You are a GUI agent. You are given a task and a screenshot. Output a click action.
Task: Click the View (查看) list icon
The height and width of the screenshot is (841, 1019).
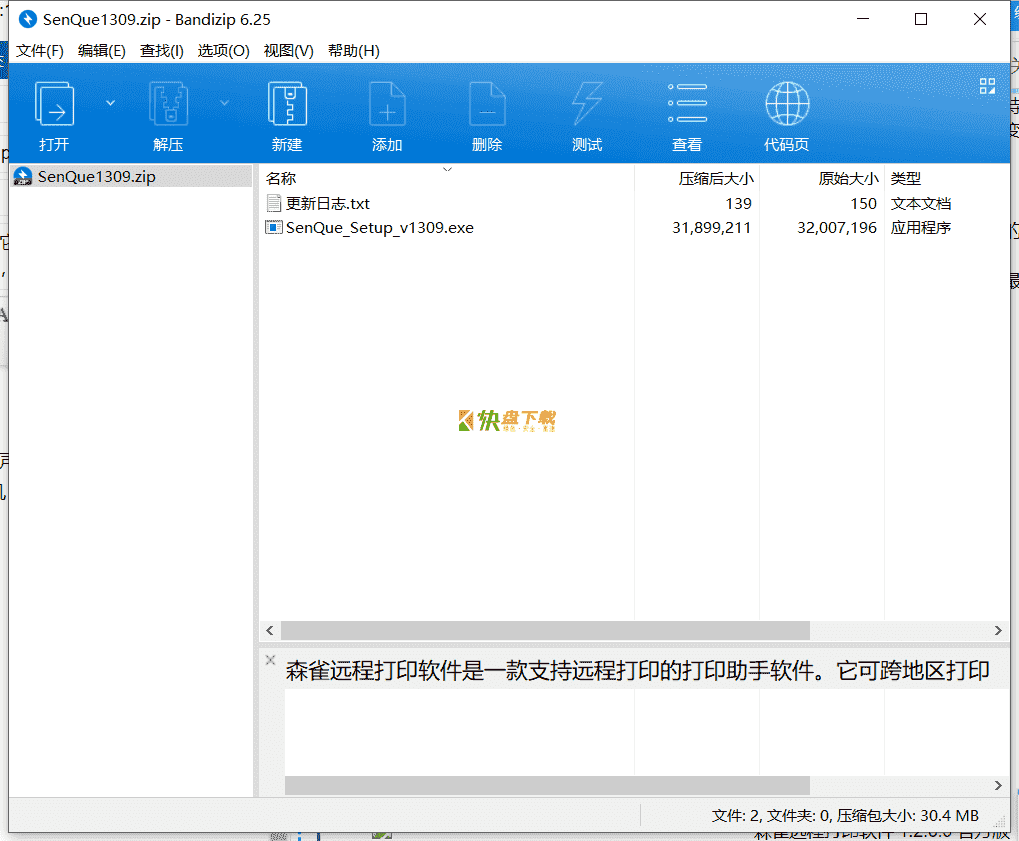pyautogui.click(x=687, y=103)
